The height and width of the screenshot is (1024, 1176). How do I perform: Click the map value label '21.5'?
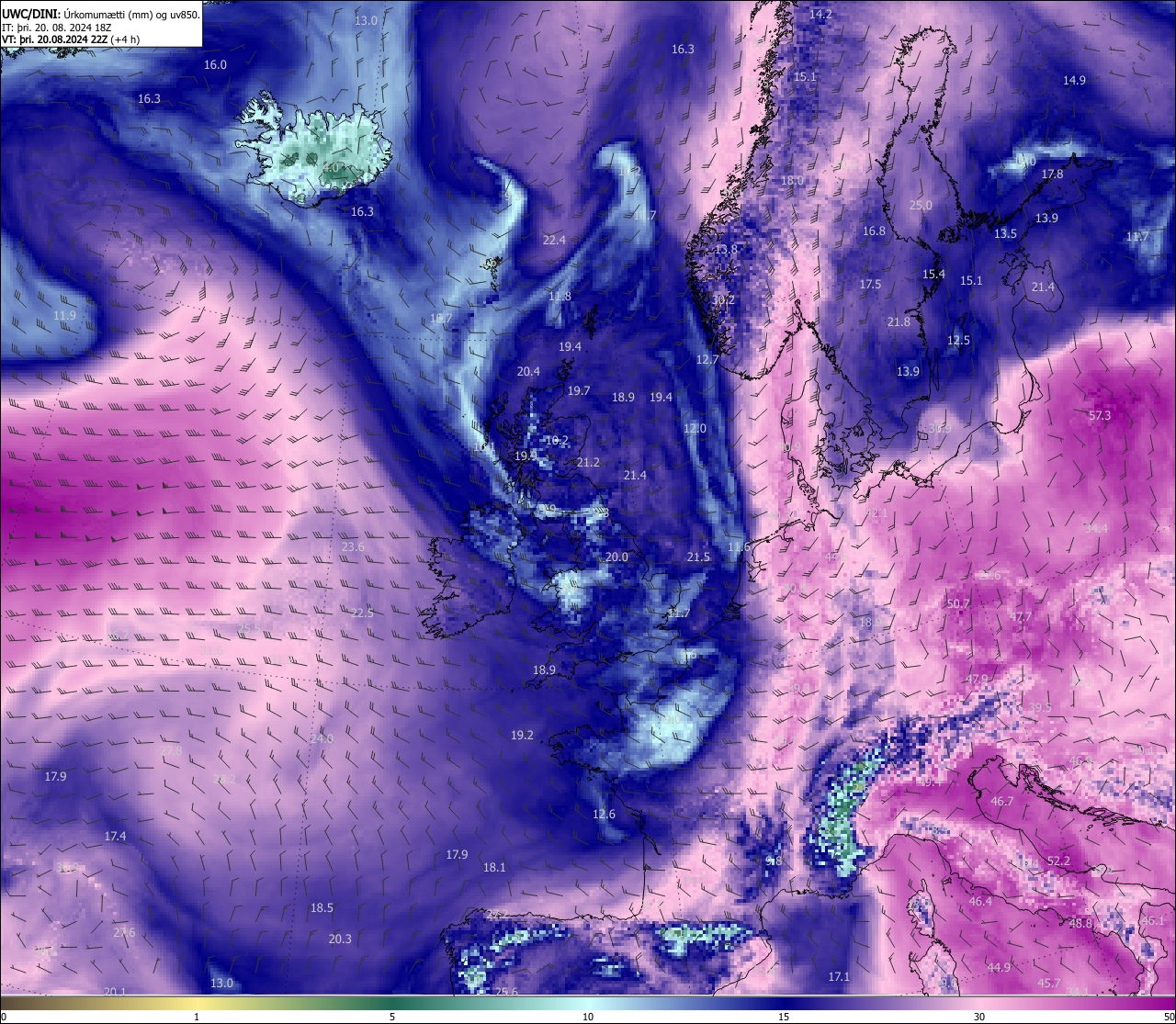(x=698, y=557)
